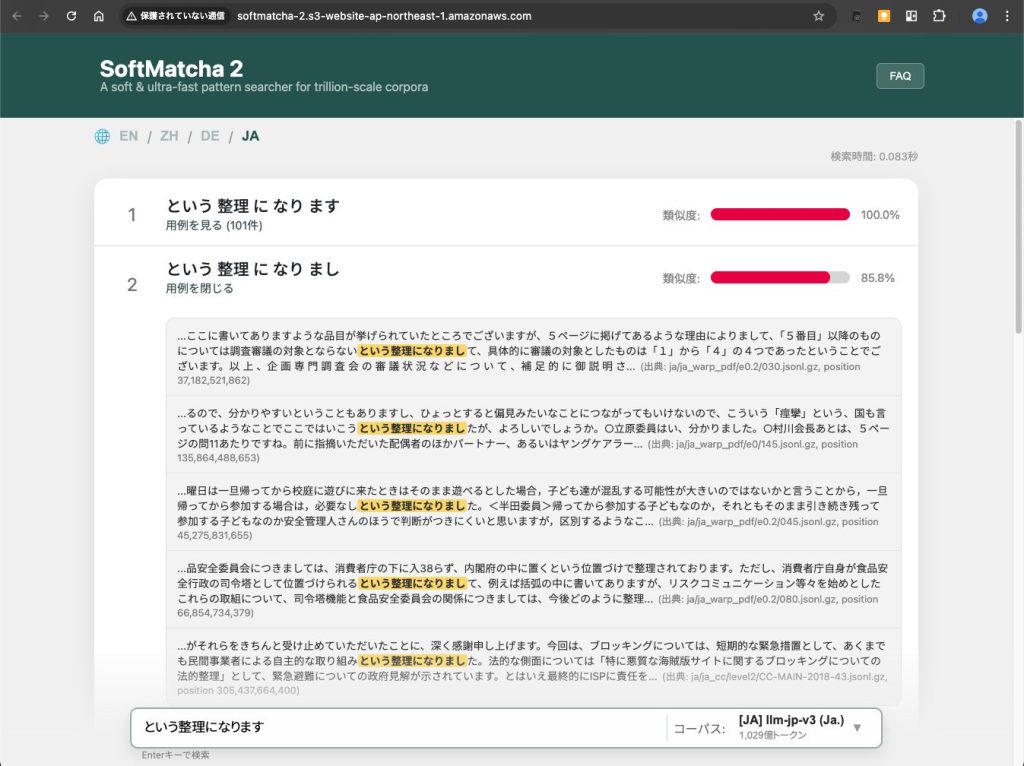Click example citing 080.jsonl.gz source
1024x766 pixels.
[x=533, y=590]
